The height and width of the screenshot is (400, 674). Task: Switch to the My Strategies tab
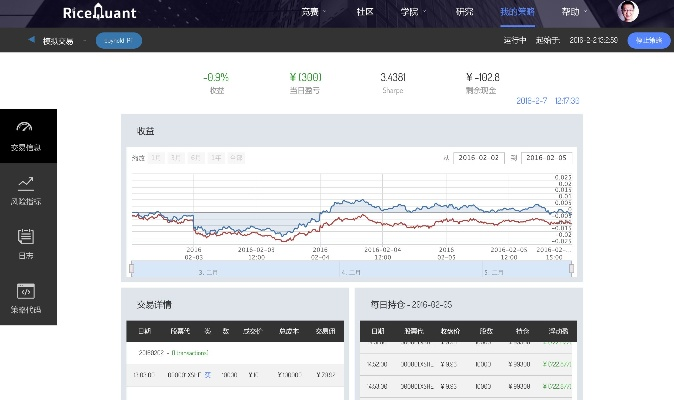tap(516, 13)
